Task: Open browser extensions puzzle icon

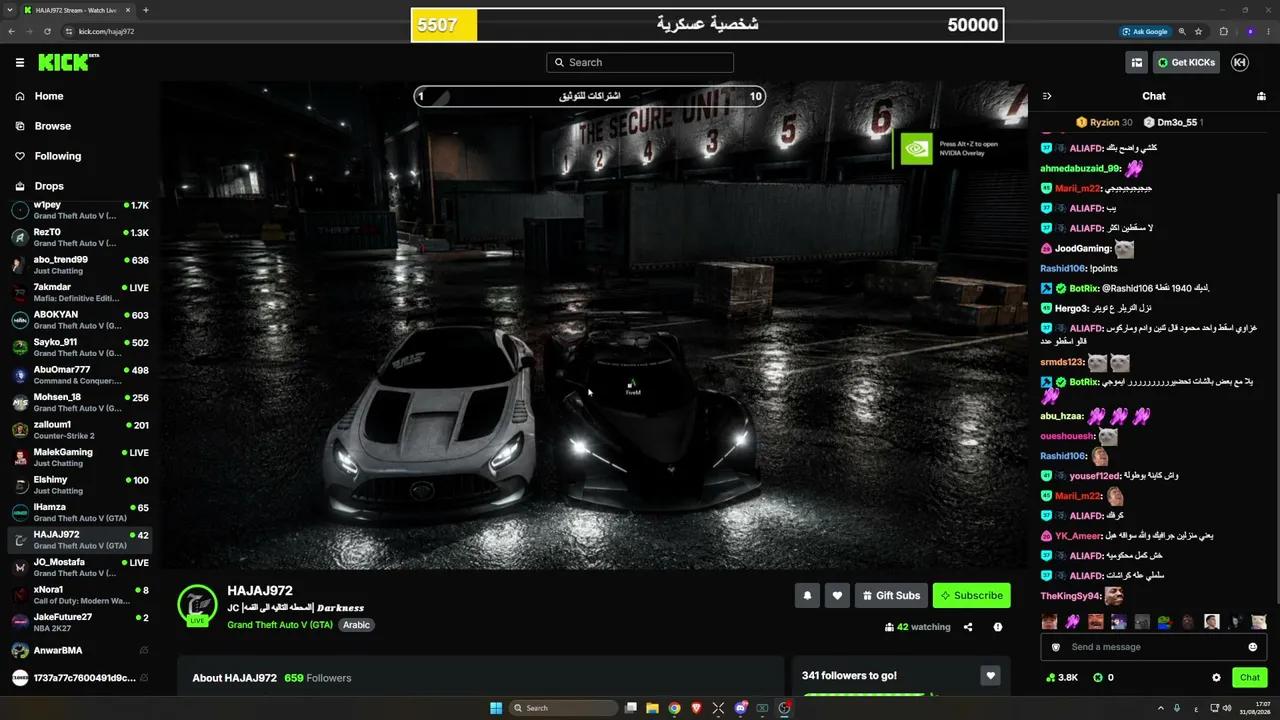Action: 1225,31
